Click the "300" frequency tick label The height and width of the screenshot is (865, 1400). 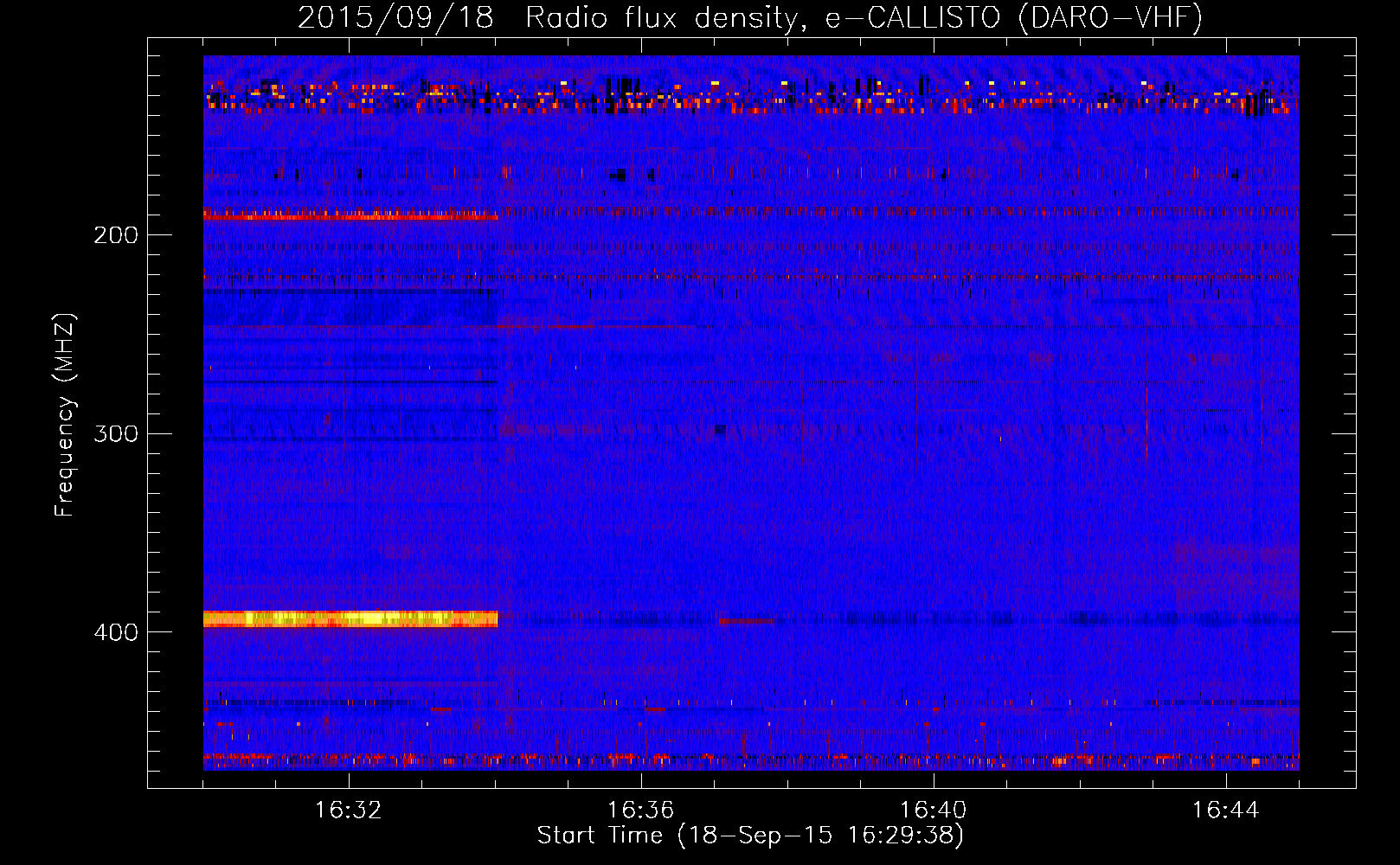[x=116, y=433]
